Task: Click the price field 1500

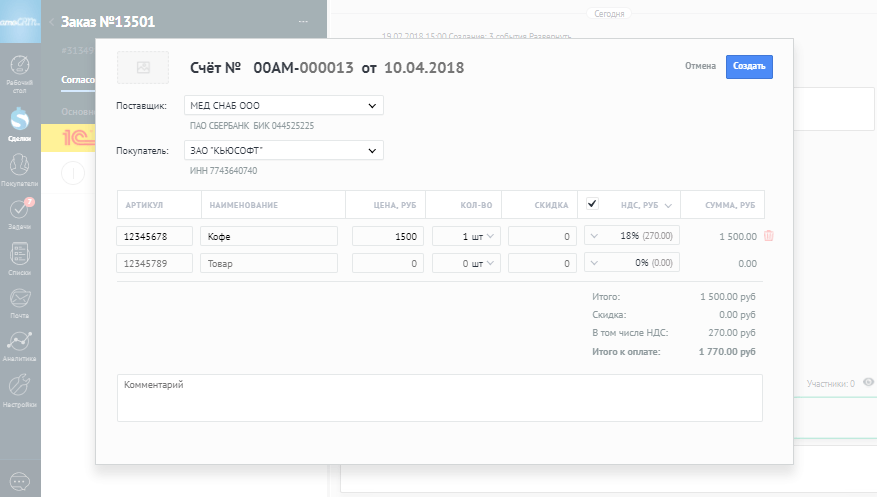Action: (388, 236)
